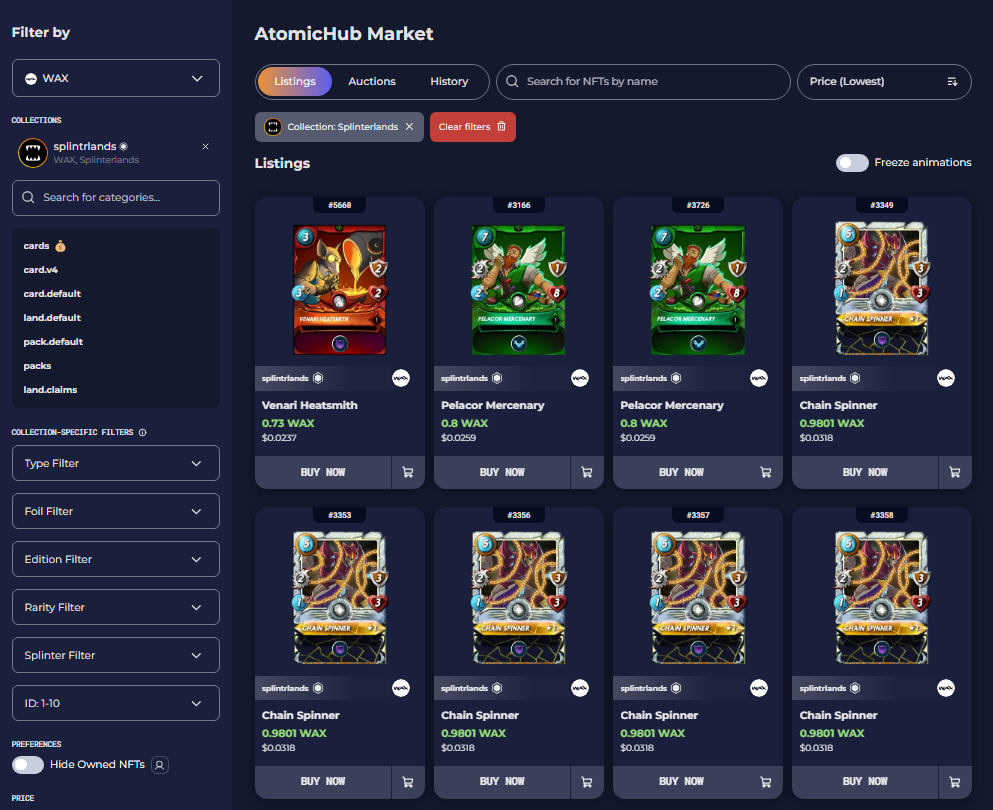The height and width of the screenshot is (810, 993).
Task: Click WAX logo on Pelacor Mercenary #3166 card
Action: 580,378
